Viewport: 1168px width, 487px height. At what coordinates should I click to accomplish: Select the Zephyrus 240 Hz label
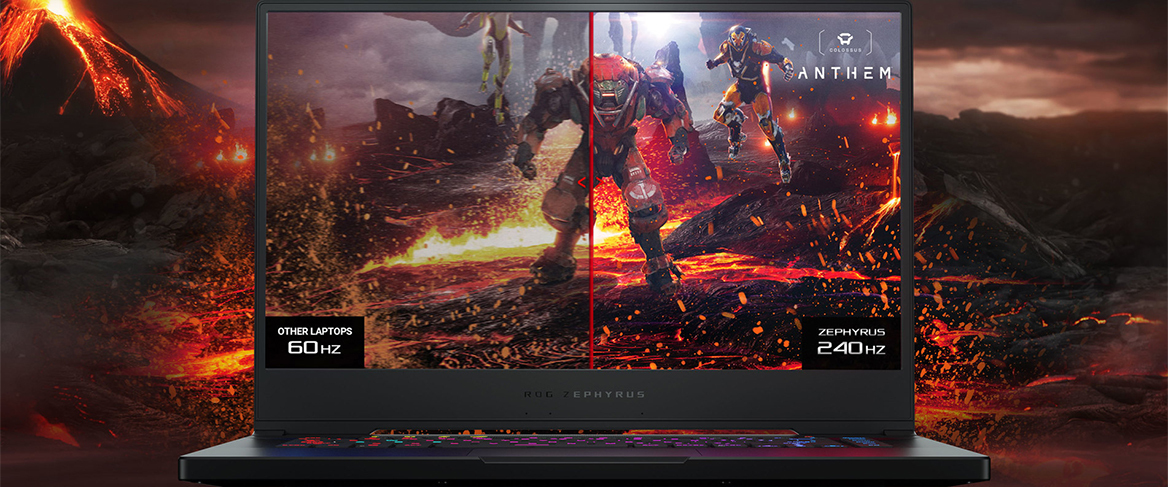point(851,342)
